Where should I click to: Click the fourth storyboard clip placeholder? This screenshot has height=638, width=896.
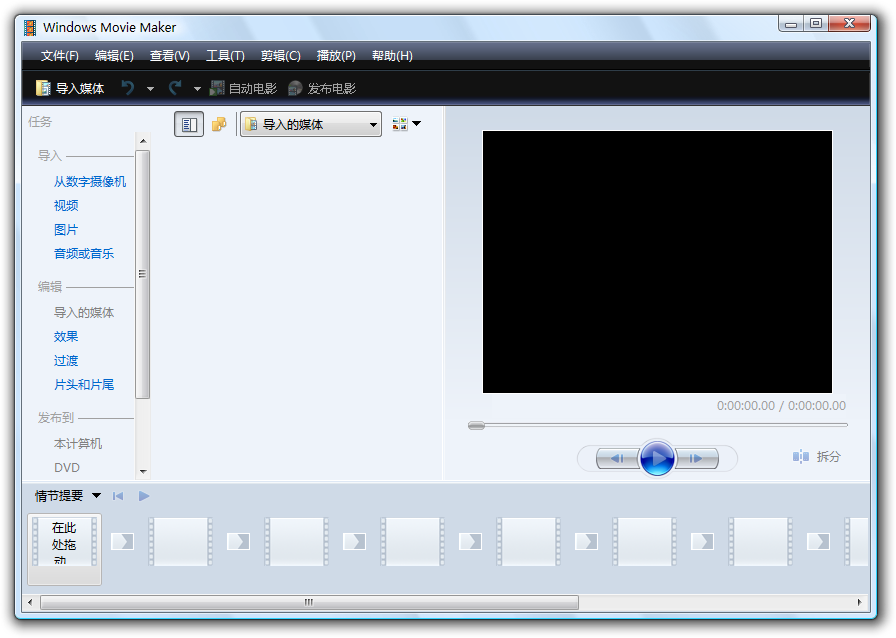click(413, 542)
